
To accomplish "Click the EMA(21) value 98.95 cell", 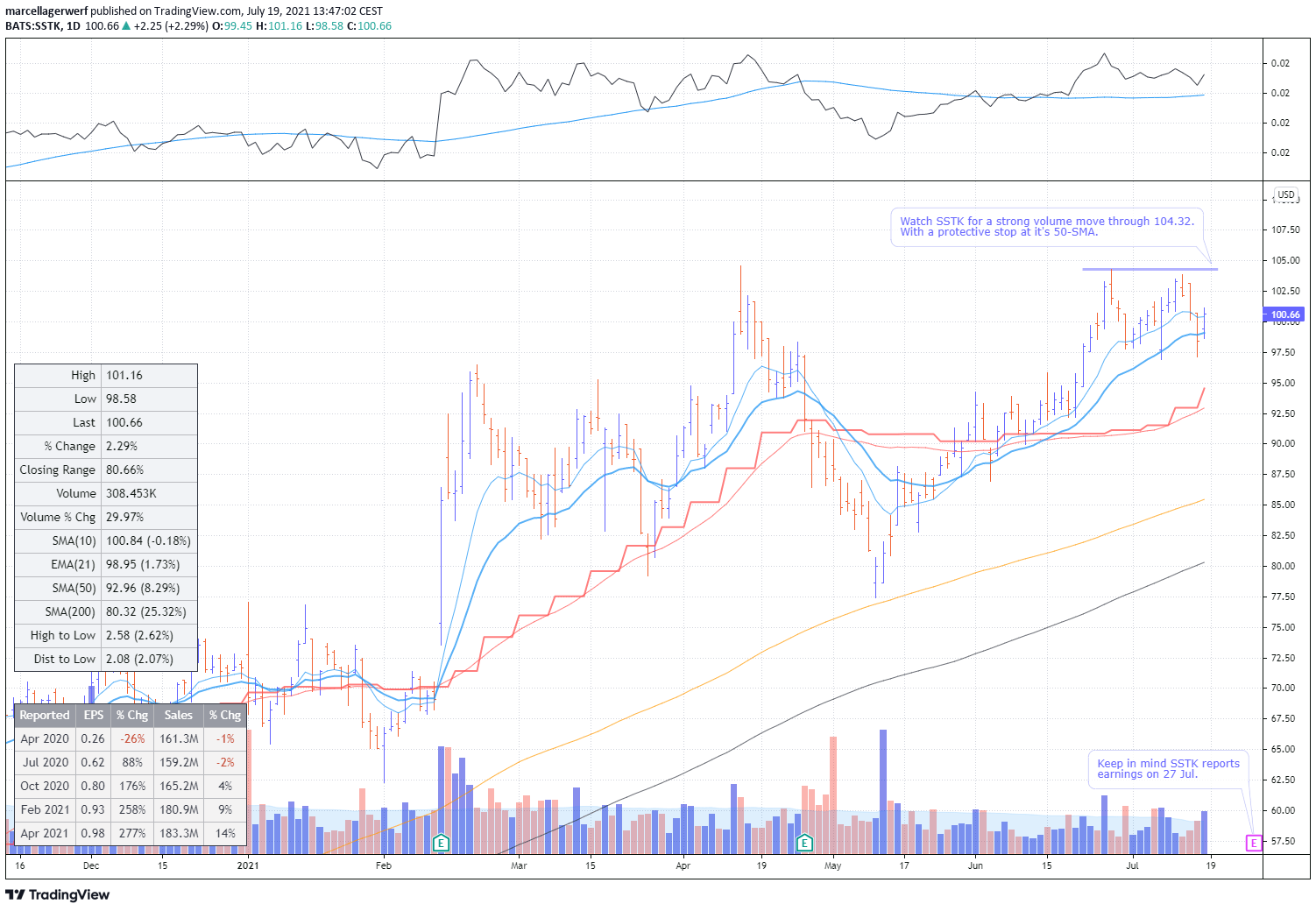I will pos(150,564).
